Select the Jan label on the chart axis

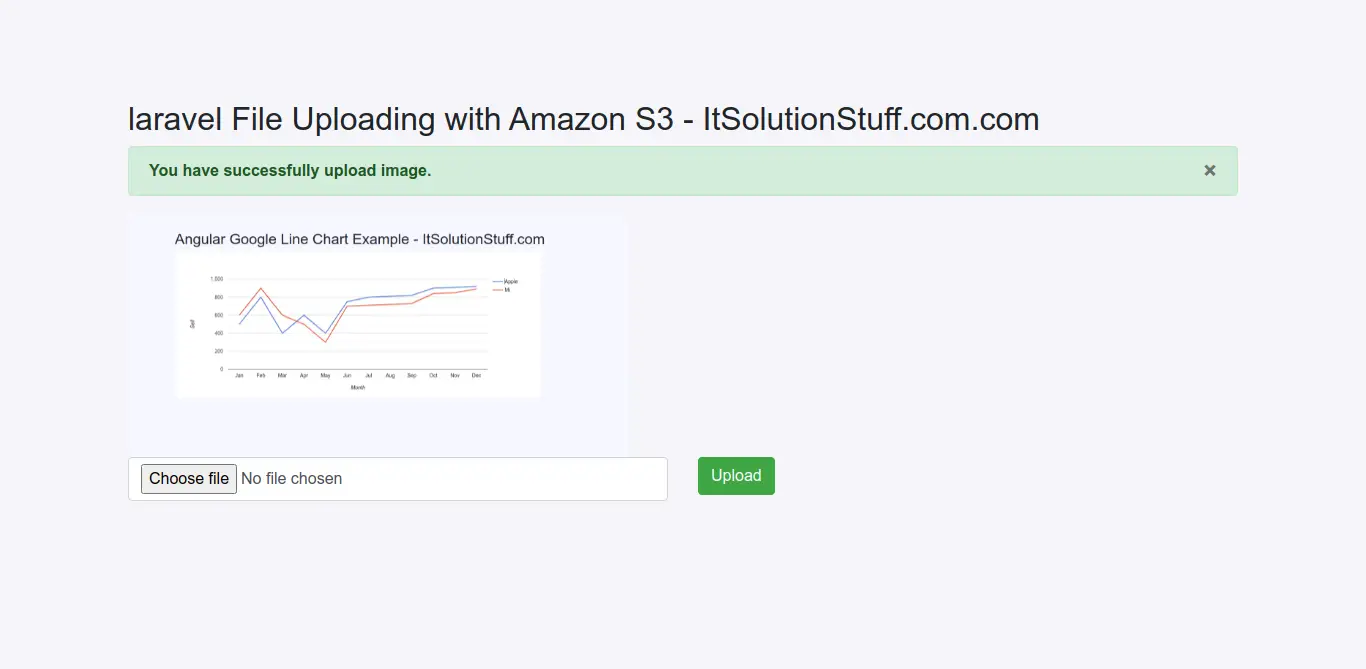[239, 376]
